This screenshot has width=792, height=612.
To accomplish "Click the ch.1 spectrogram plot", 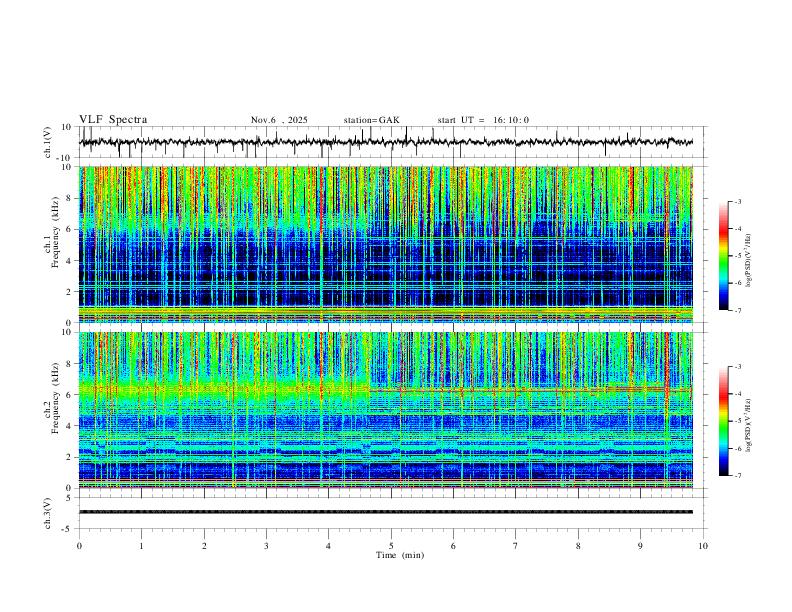I will pos(386,244).
